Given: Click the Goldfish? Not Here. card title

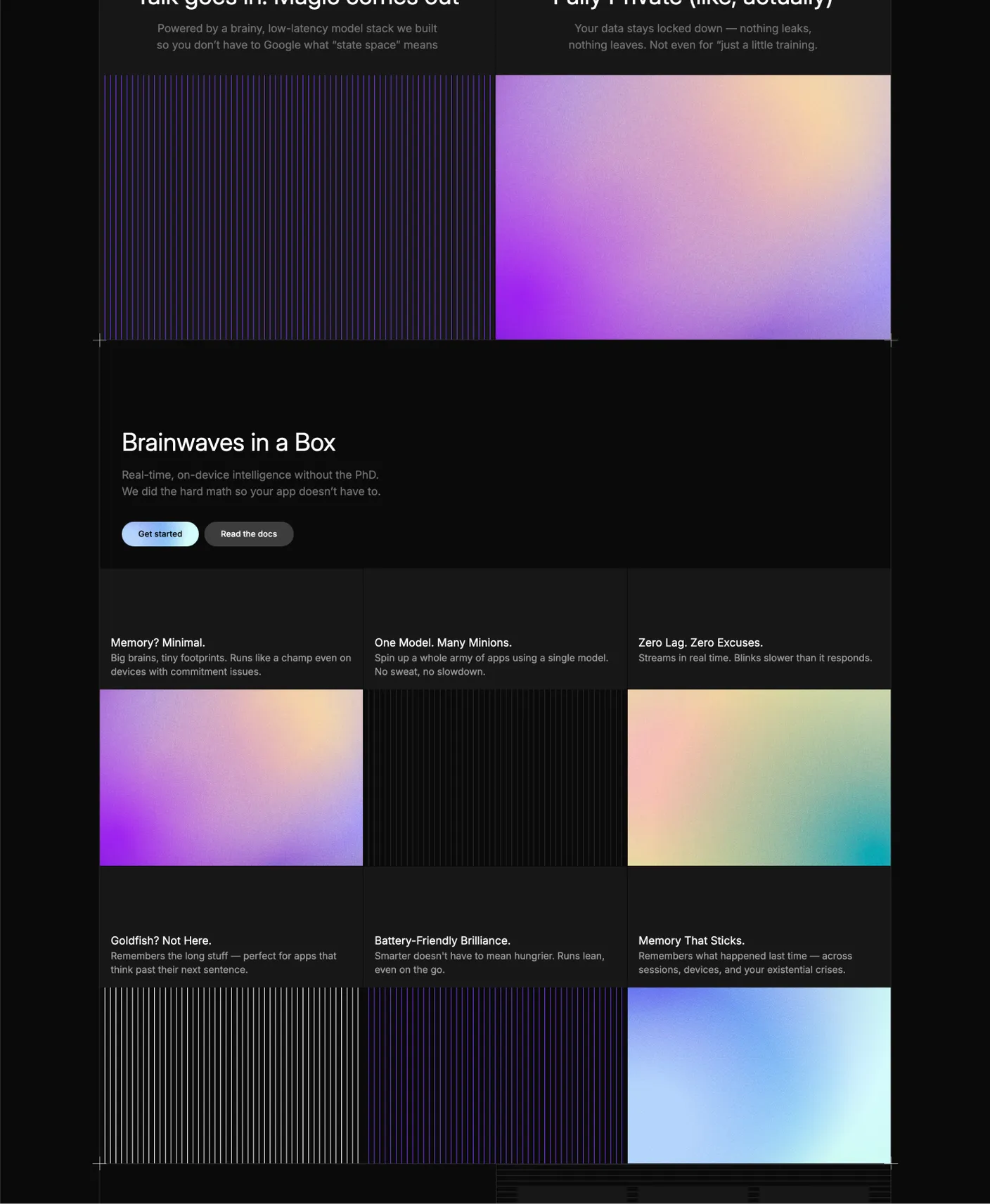Looking at the screenshot, I should pyautogui.click(x=161, y=940).
